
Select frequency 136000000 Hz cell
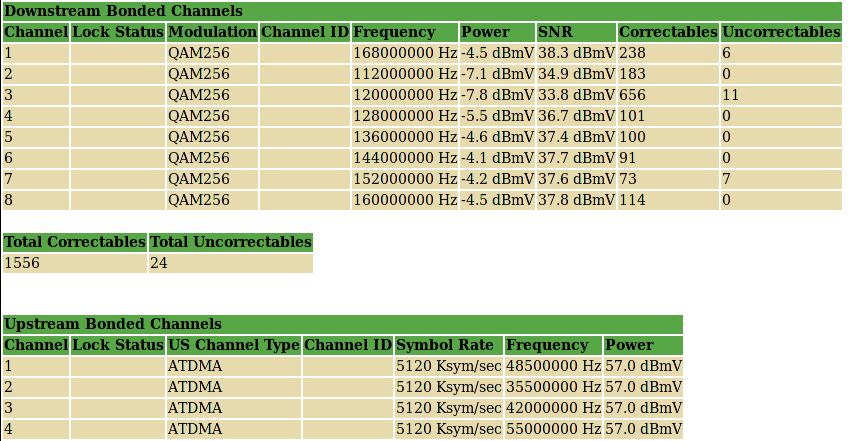[405, 137]
